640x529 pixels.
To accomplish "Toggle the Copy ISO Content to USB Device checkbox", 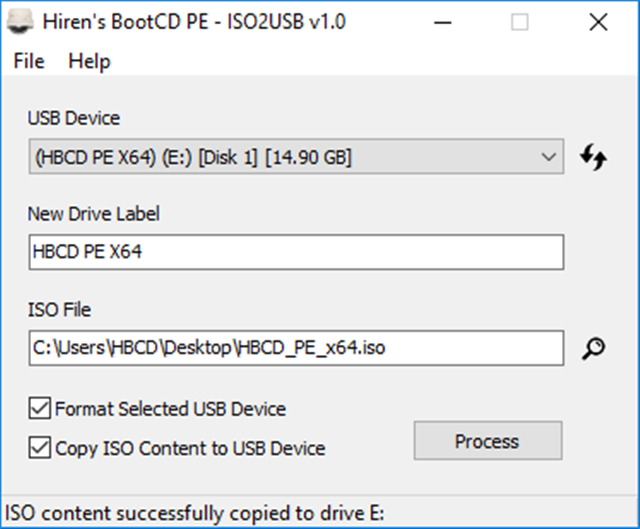I will 40,447.
